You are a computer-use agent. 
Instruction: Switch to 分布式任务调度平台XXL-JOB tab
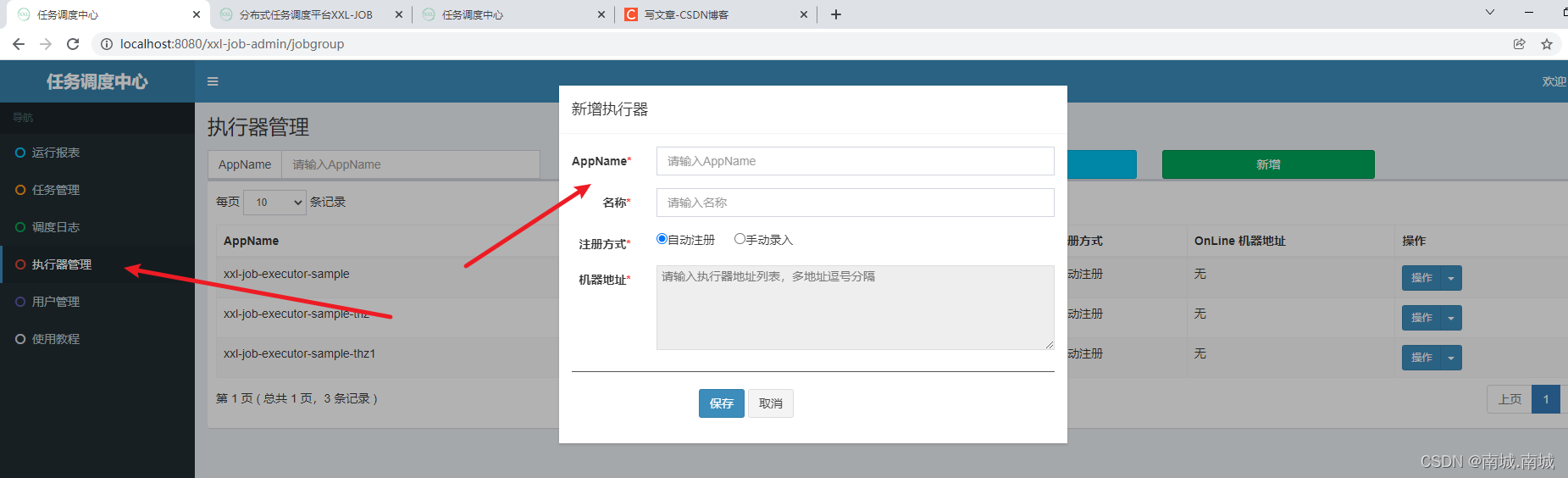pos(310,14)
